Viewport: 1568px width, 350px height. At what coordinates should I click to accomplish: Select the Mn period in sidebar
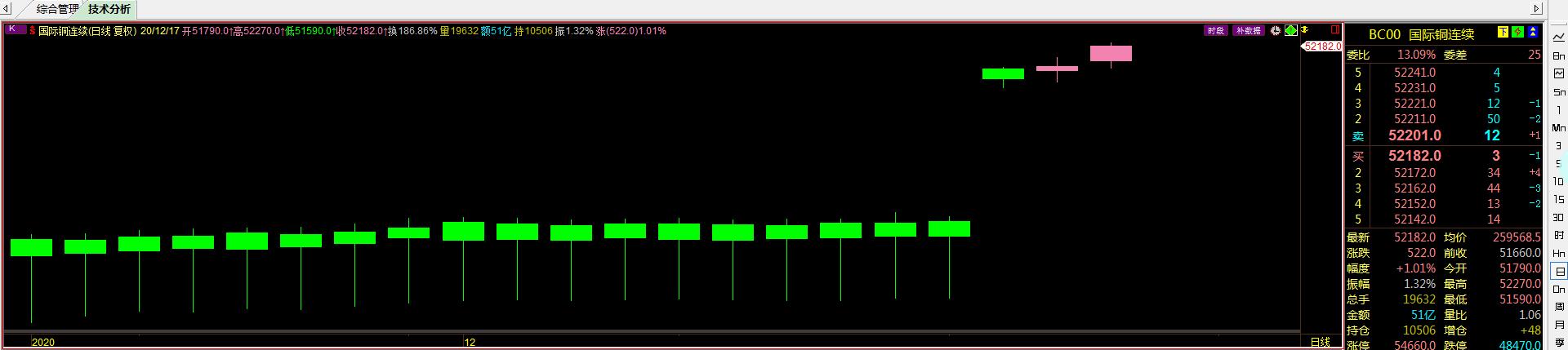(x=1559, y=128)
